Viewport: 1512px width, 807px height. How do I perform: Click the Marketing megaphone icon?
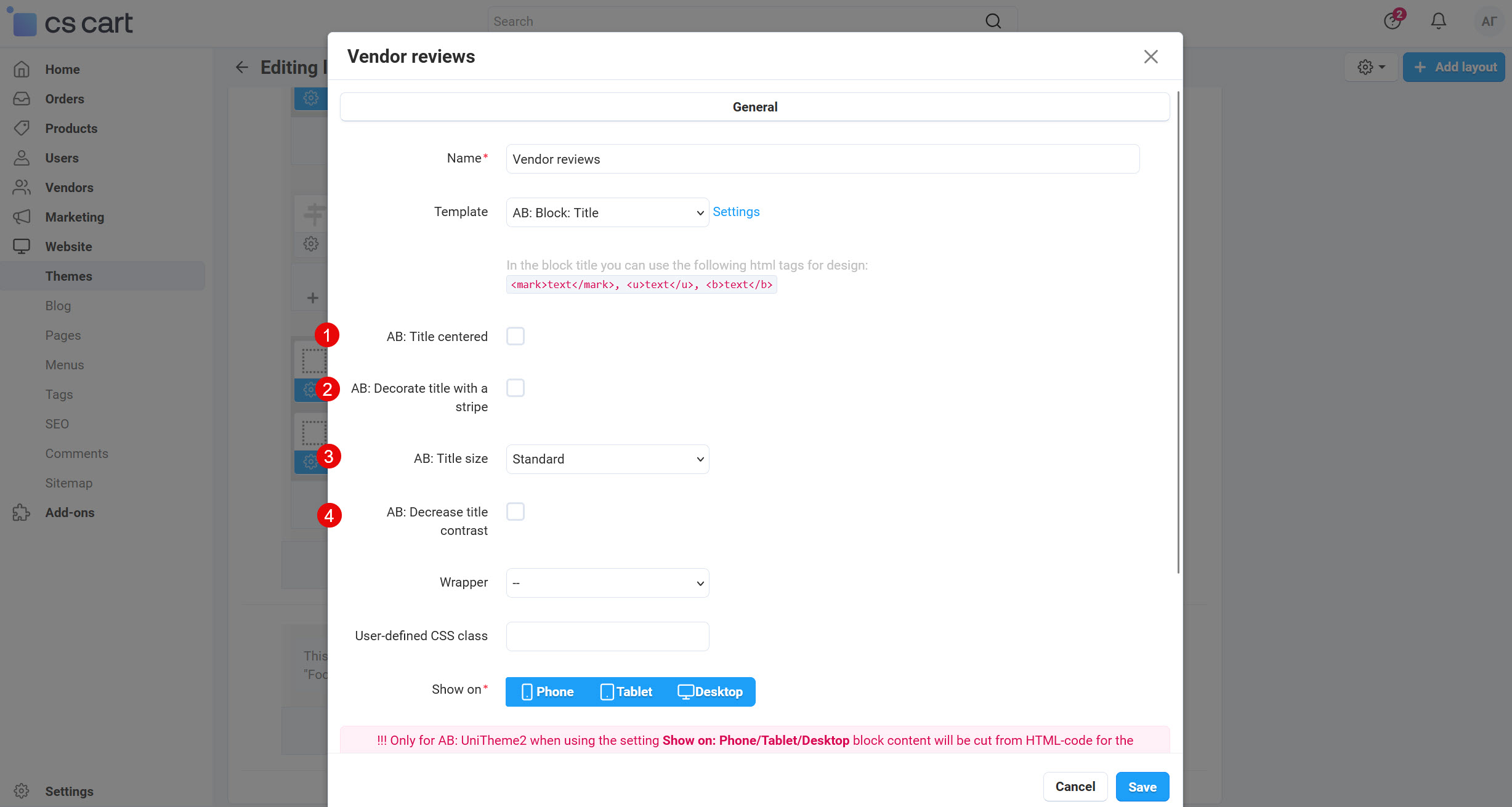(x=21, y=217)
